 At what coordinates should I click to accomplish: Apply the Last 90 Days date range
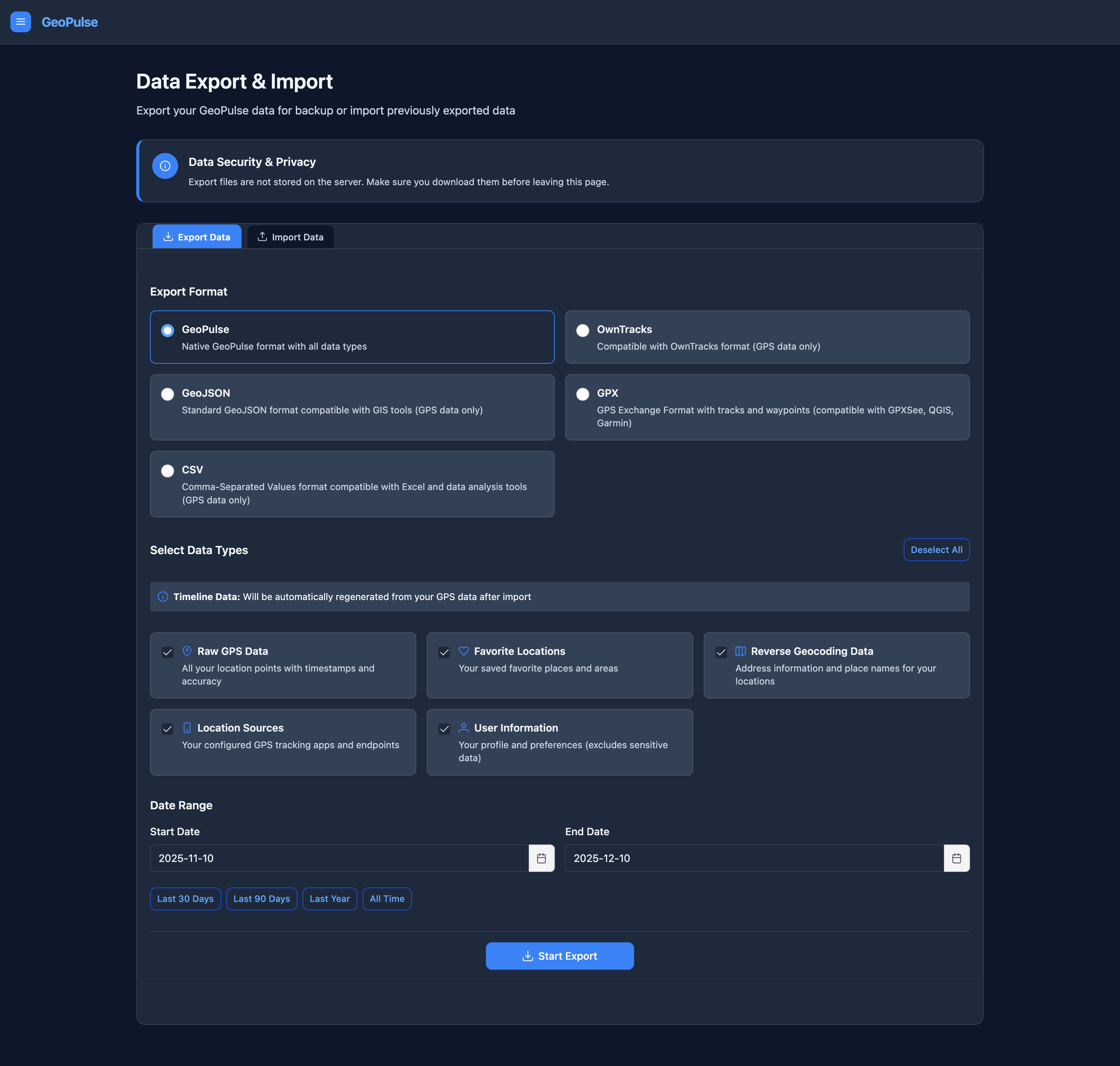[261, 898]
